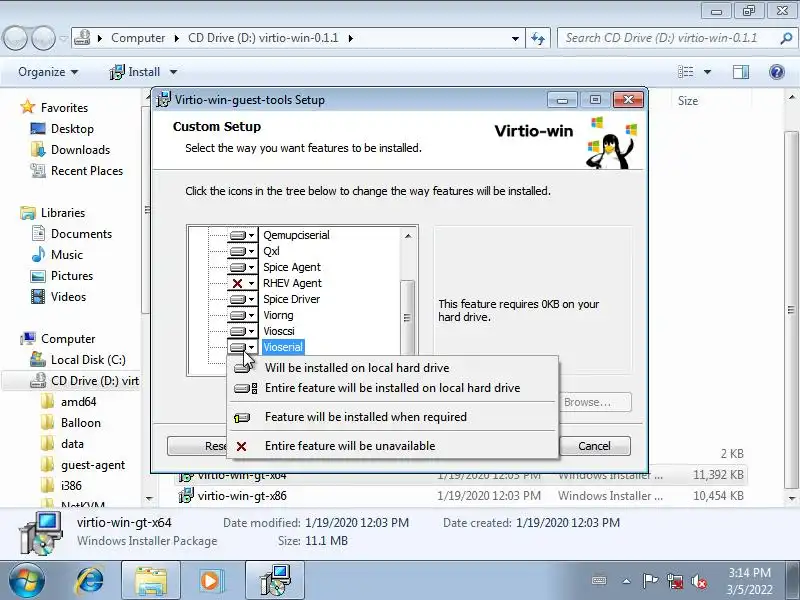Launch Internet Explorer from taskbar
Screen dimensions: 800x600
tap(90, 581)
